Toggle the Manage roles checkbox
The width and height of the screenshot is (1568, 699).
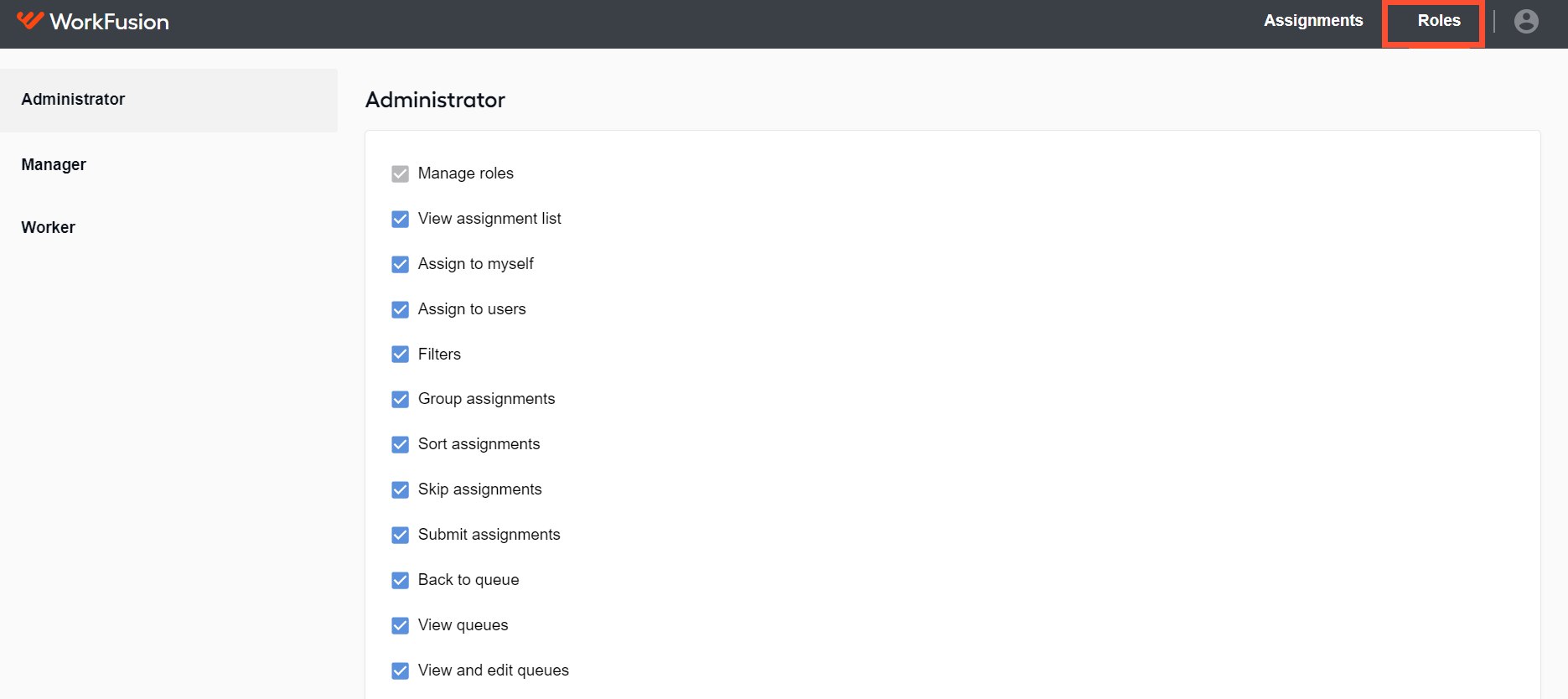click(401, 173)
